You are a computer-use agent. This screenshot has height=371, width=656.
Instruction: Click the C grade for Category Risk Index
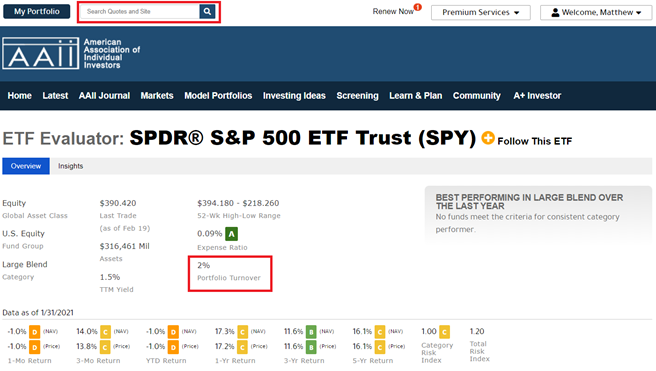(x=444, y=332)
